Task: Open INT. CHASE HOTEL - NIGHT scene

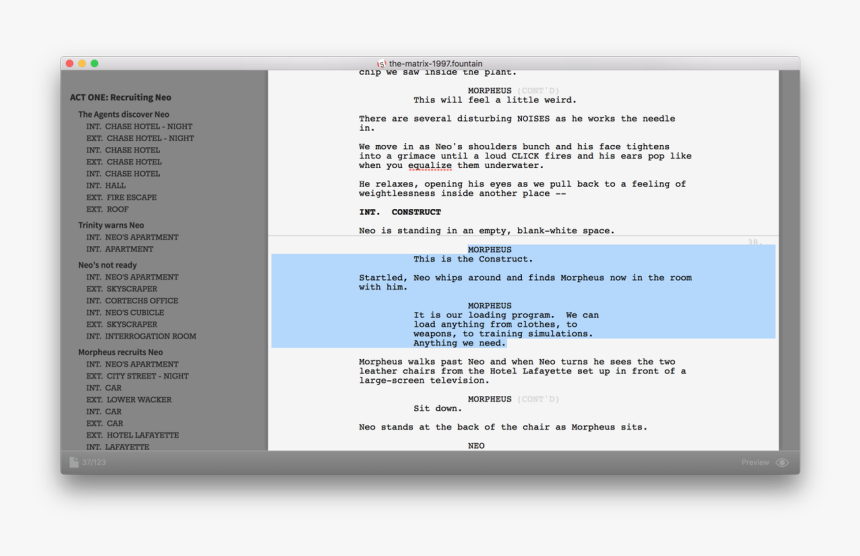Action: (139, 126)
